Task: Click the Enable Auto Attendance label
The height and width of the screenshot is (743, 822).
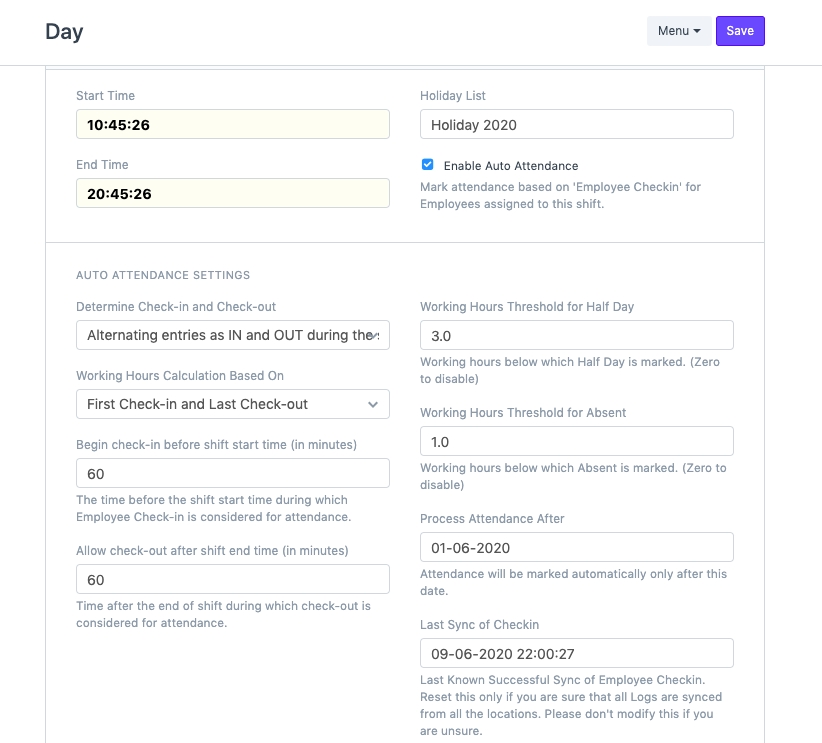Action: pos(510,166)
